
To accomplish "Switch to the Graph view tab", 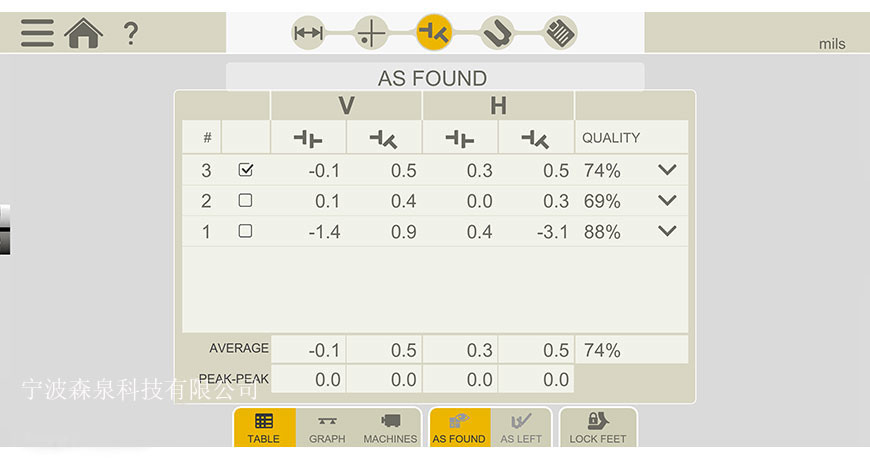I will point(327,428).
